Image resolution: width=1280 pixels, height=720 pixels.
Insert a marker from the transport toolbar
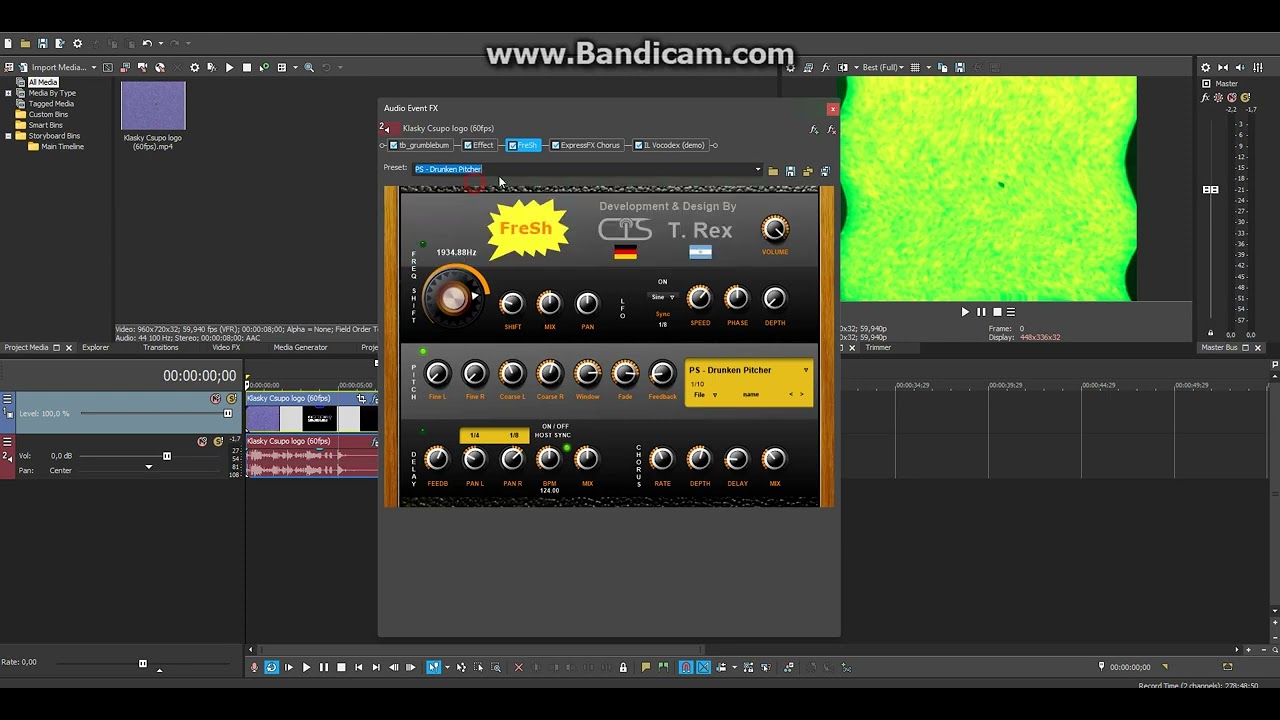tap(646, 667)
